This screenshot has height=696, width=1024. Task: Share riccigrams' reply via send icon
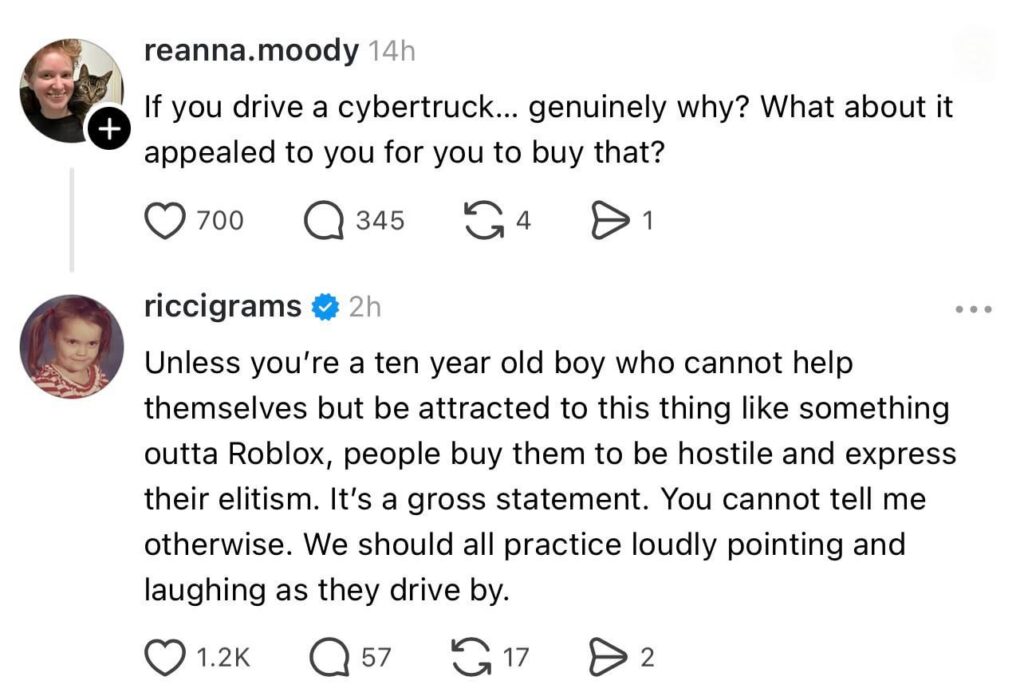coord(607,657)
